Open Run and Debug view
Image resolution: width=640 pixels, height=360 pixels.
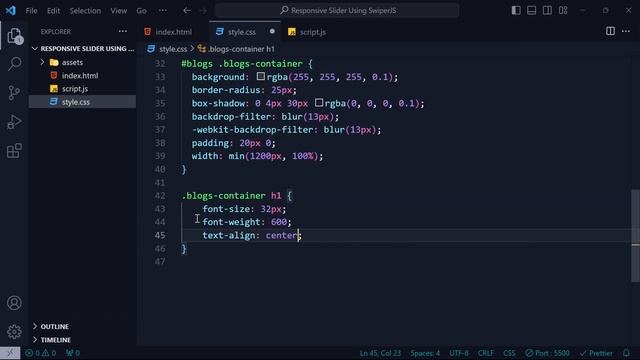pyautogui.click(x=14, y=122)
